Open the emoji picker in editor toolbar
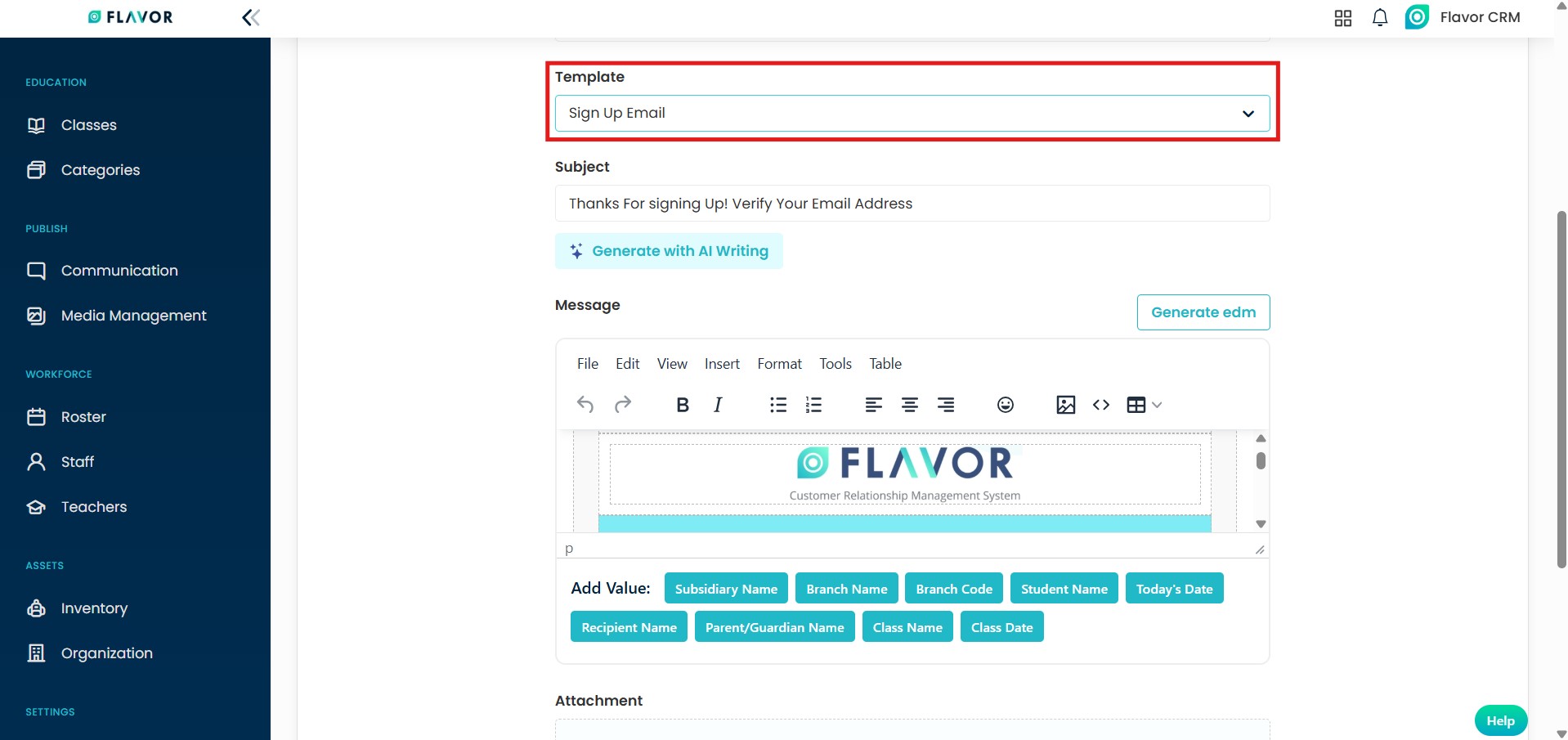This screenshot has height=740, width=1568. coord(1006,405)
